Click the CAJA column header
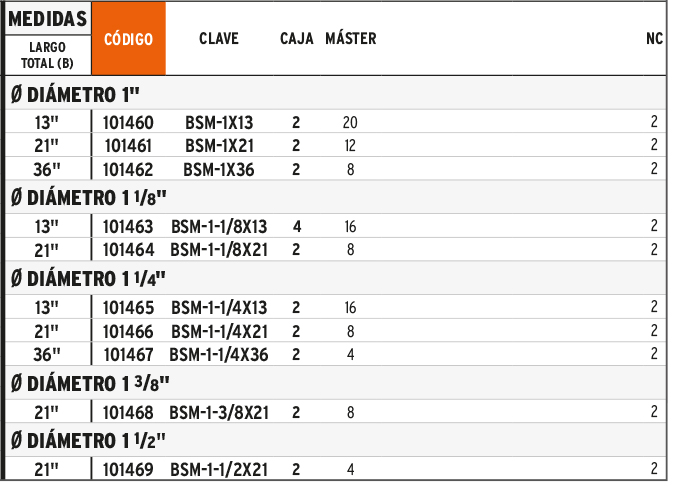The image size is (674, 490). point(297,39)
